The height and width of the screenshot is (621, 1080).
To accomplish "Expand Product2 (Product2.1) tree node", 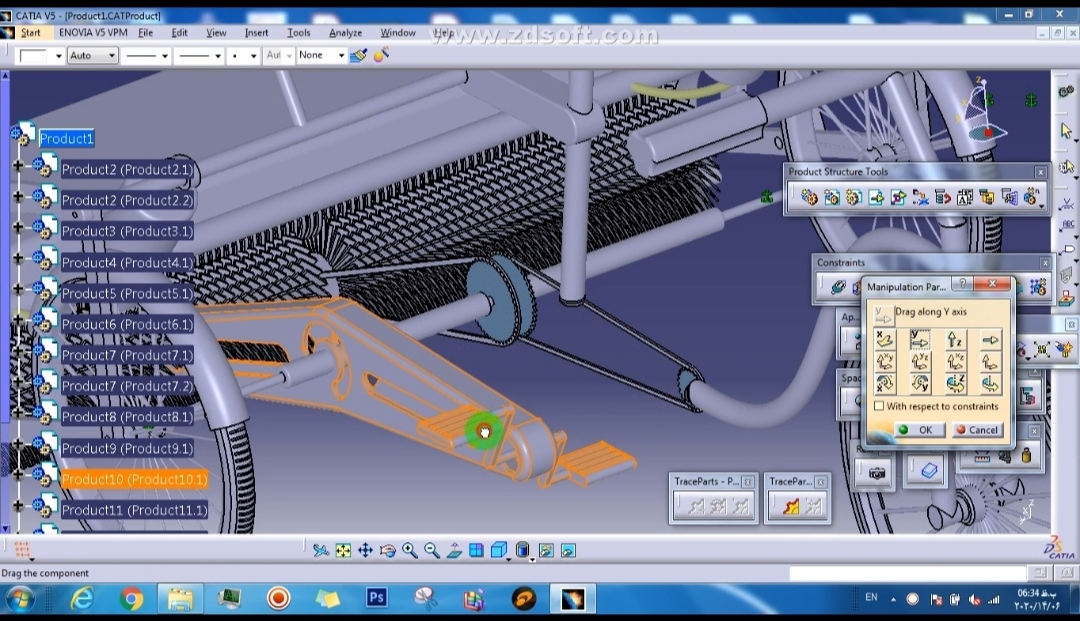I will 18,165.
